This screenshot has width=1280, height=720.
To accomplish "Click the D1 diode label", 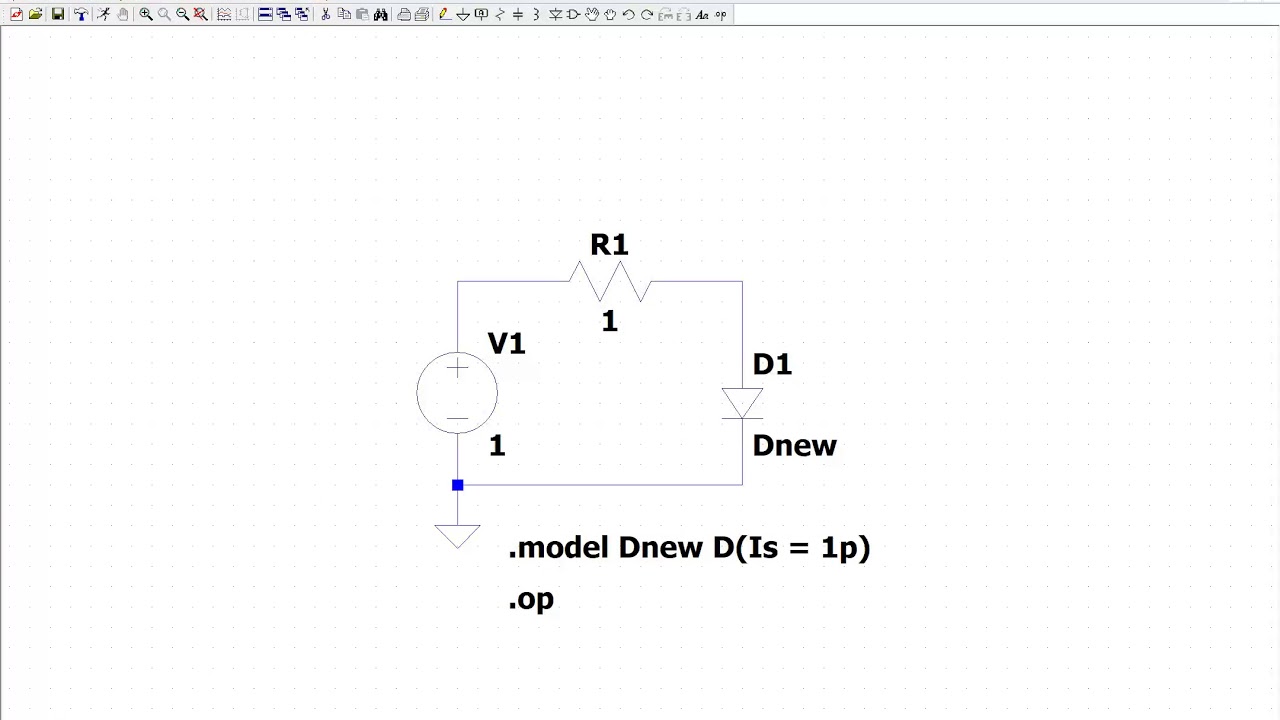I will tap(772, 365).
